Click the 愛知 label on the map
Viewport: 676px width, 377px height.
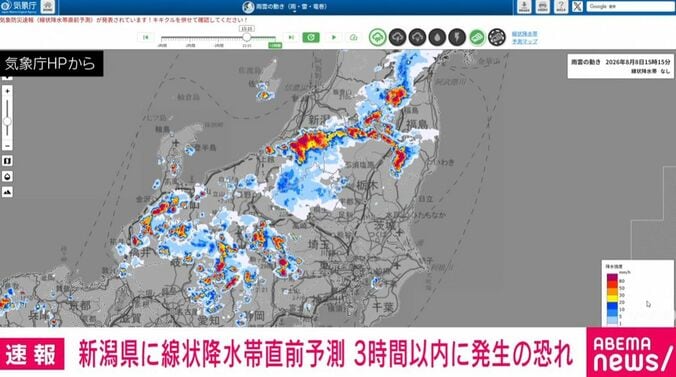[x=209, y=320]
